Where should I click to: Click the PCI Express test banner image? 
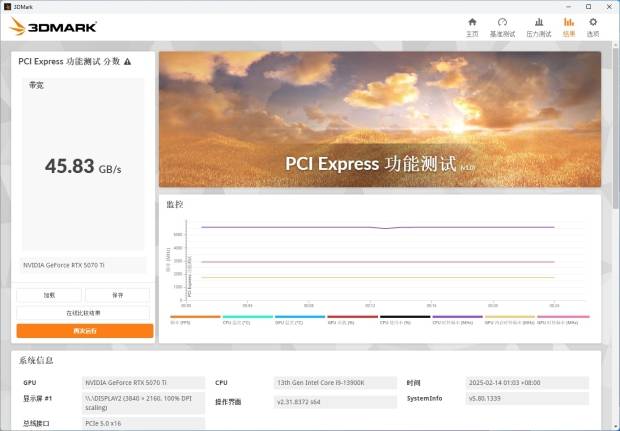380,119
